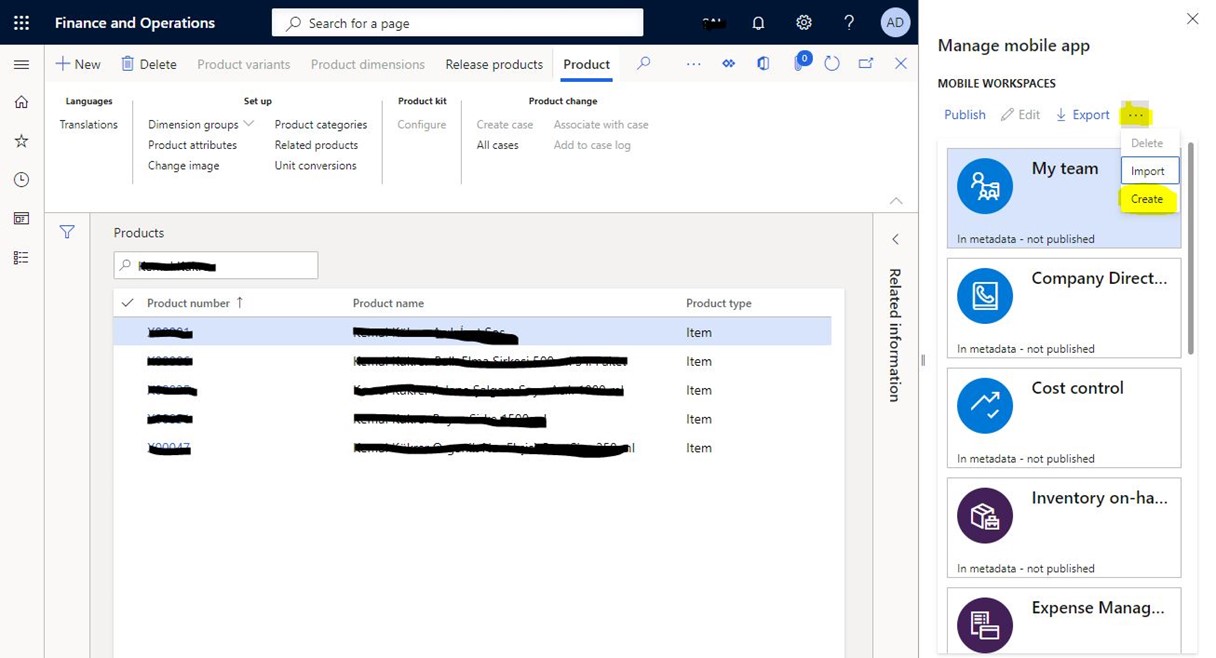1216x658 pixels.
Task: Click Create case
Action: pyautogui.click(x=505, y=125)
